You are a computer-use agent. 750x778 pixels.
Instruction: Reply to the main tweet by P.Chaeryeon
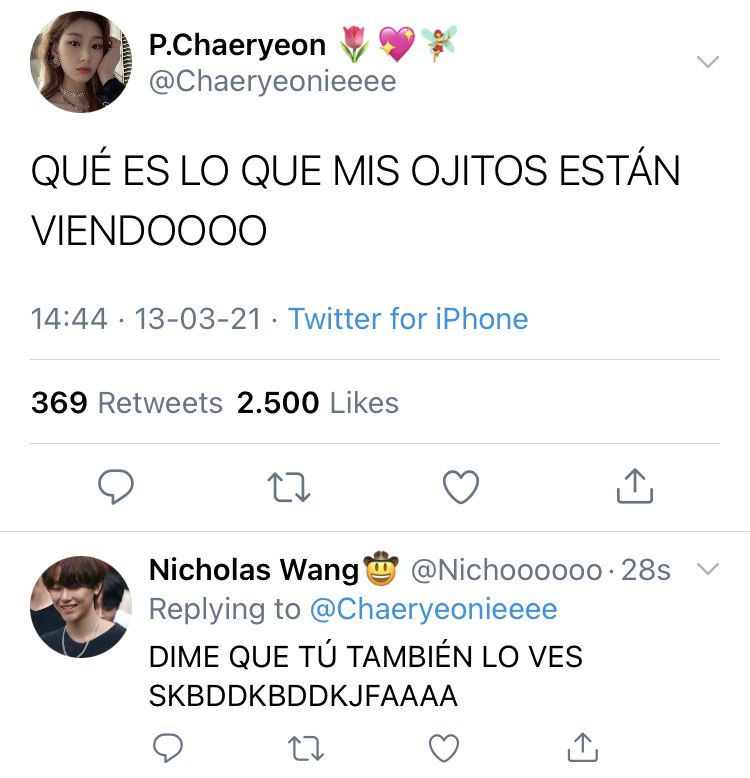(116, 486)
